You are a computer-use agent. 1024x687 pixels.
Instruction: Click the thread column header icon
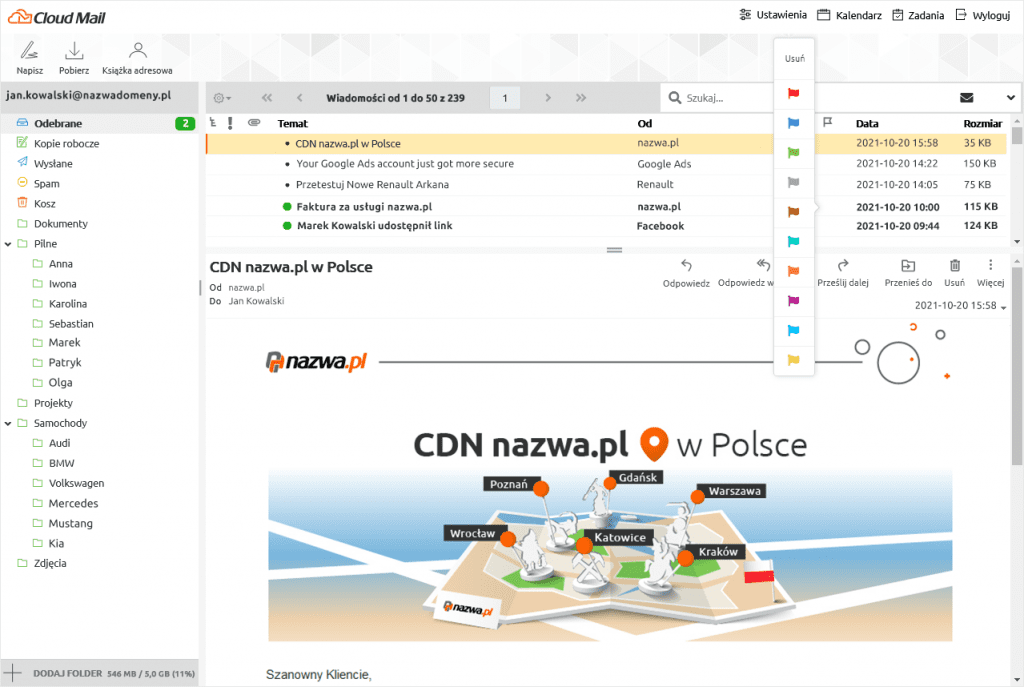213,122
